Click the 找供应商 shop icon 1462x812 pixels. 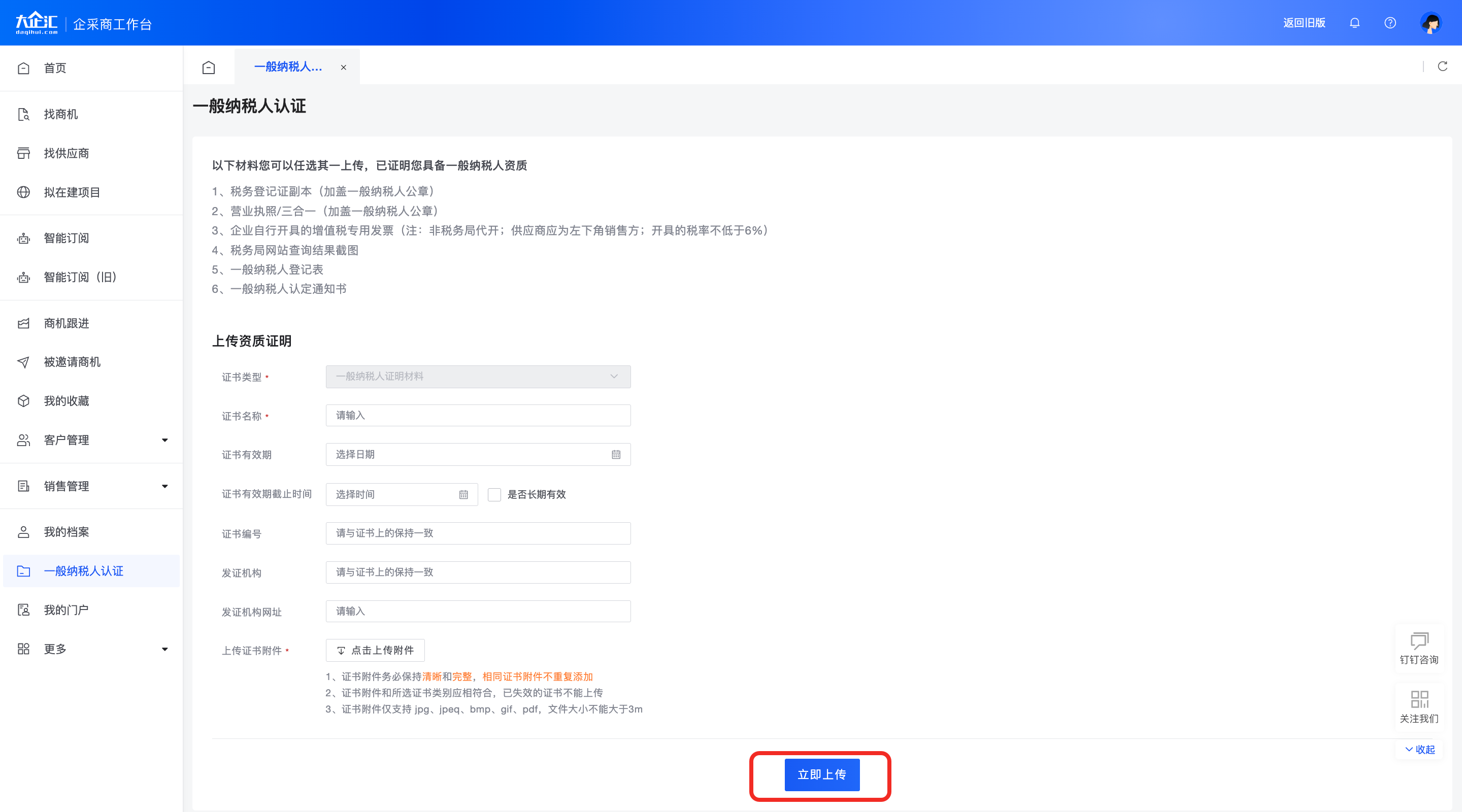23,153
